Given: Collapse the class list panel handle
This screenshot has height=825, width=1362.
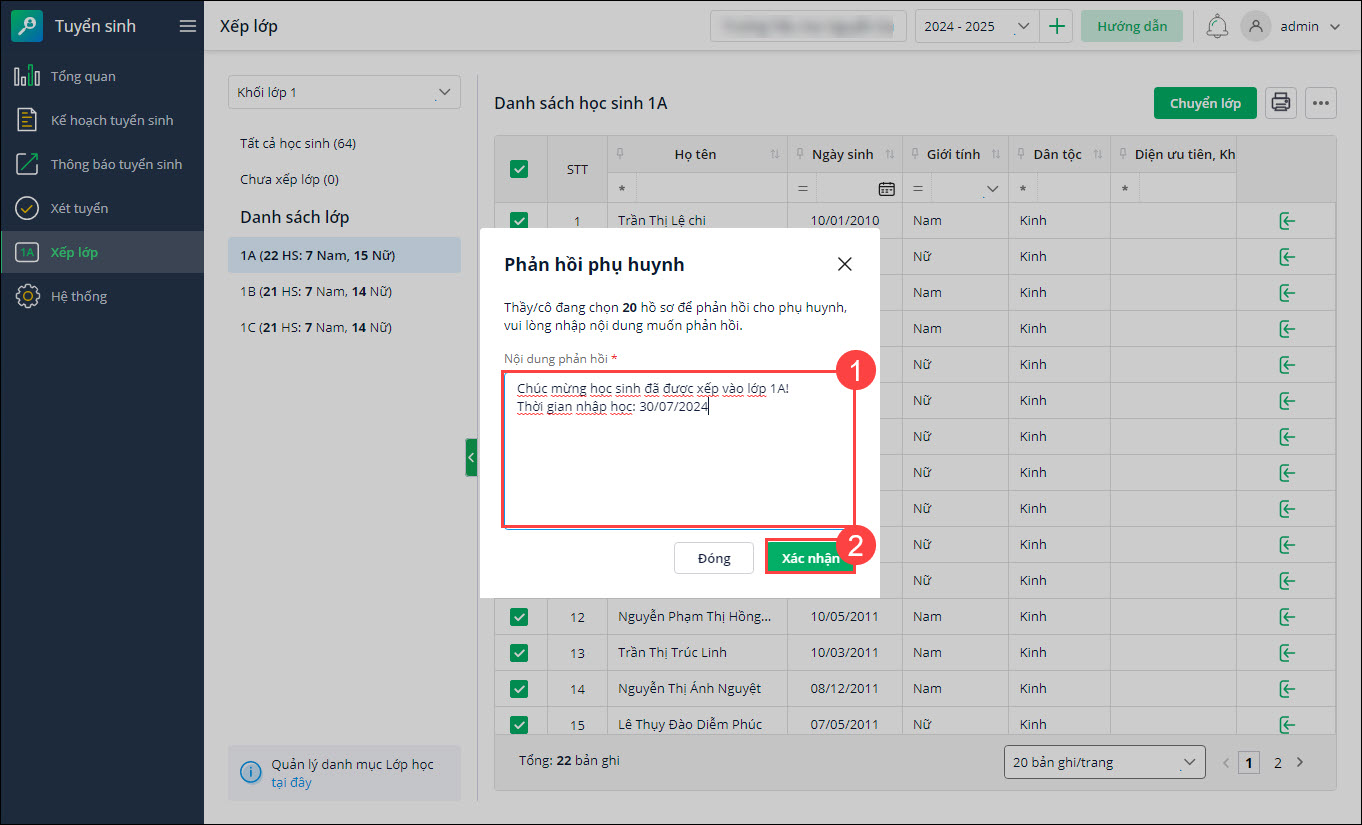Looking at the screenshot, I should pyautogui.click(x=471, y=457).
